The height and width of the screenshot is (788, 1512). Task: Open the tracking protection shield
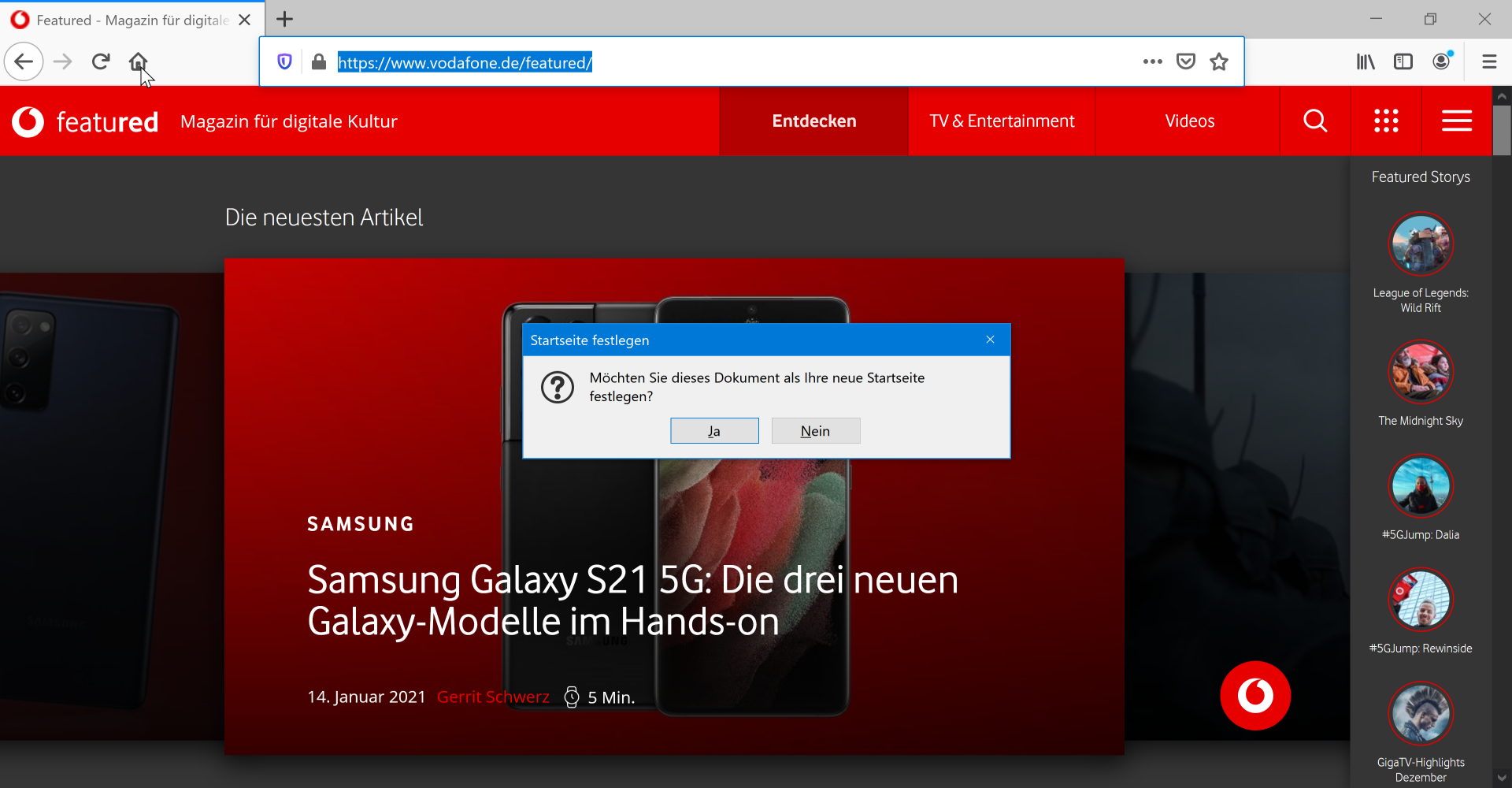pyautogui.click(x=284, y=61)
